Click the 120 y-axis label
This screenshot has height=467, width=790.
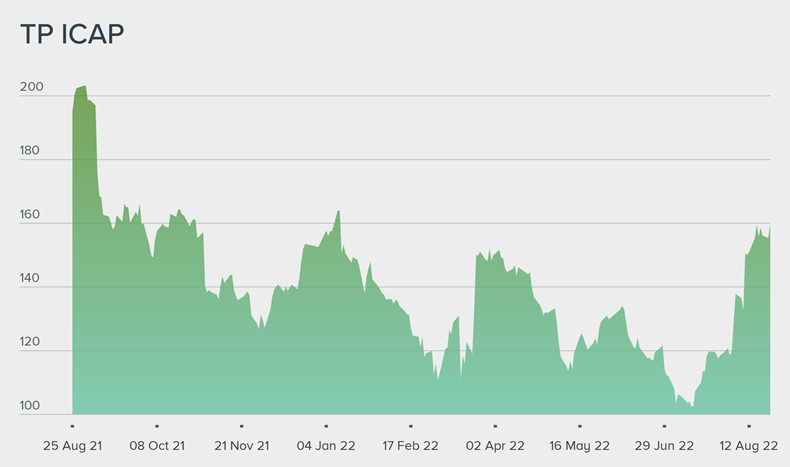click(x=31, y=343)
